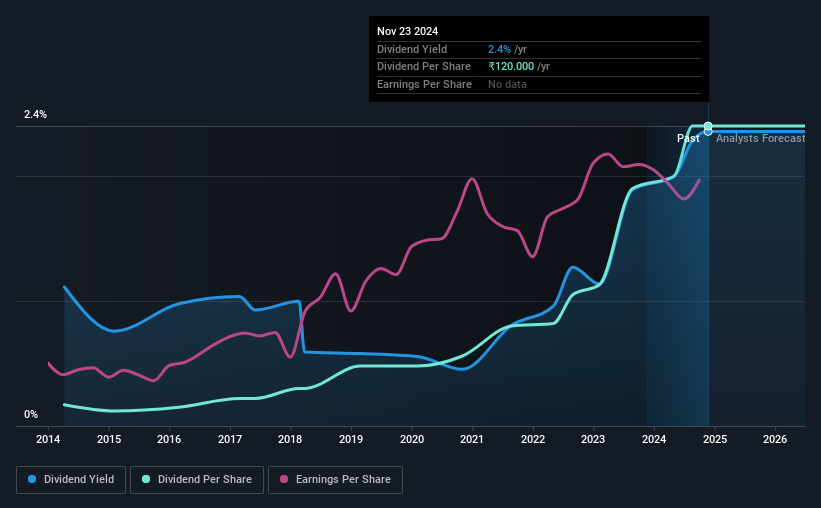821x508 pixels.
Task: Click the 2021 x-axis label
Action: pyautogui.click(x=472, y=439)
